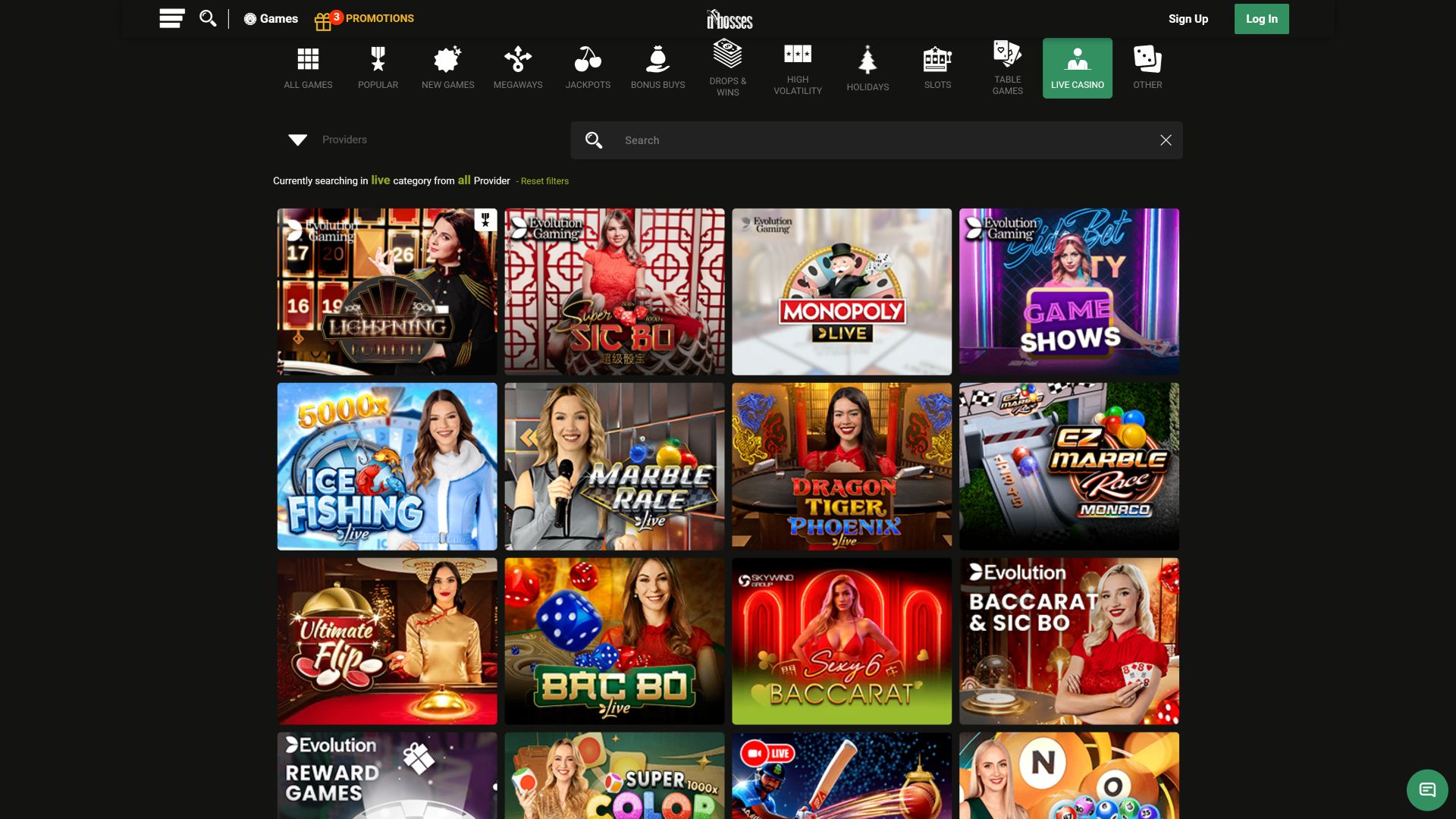This screenshot has height=819, width=1456.
Task: Open the bingo balls game tile
Action: point(1069,776)
